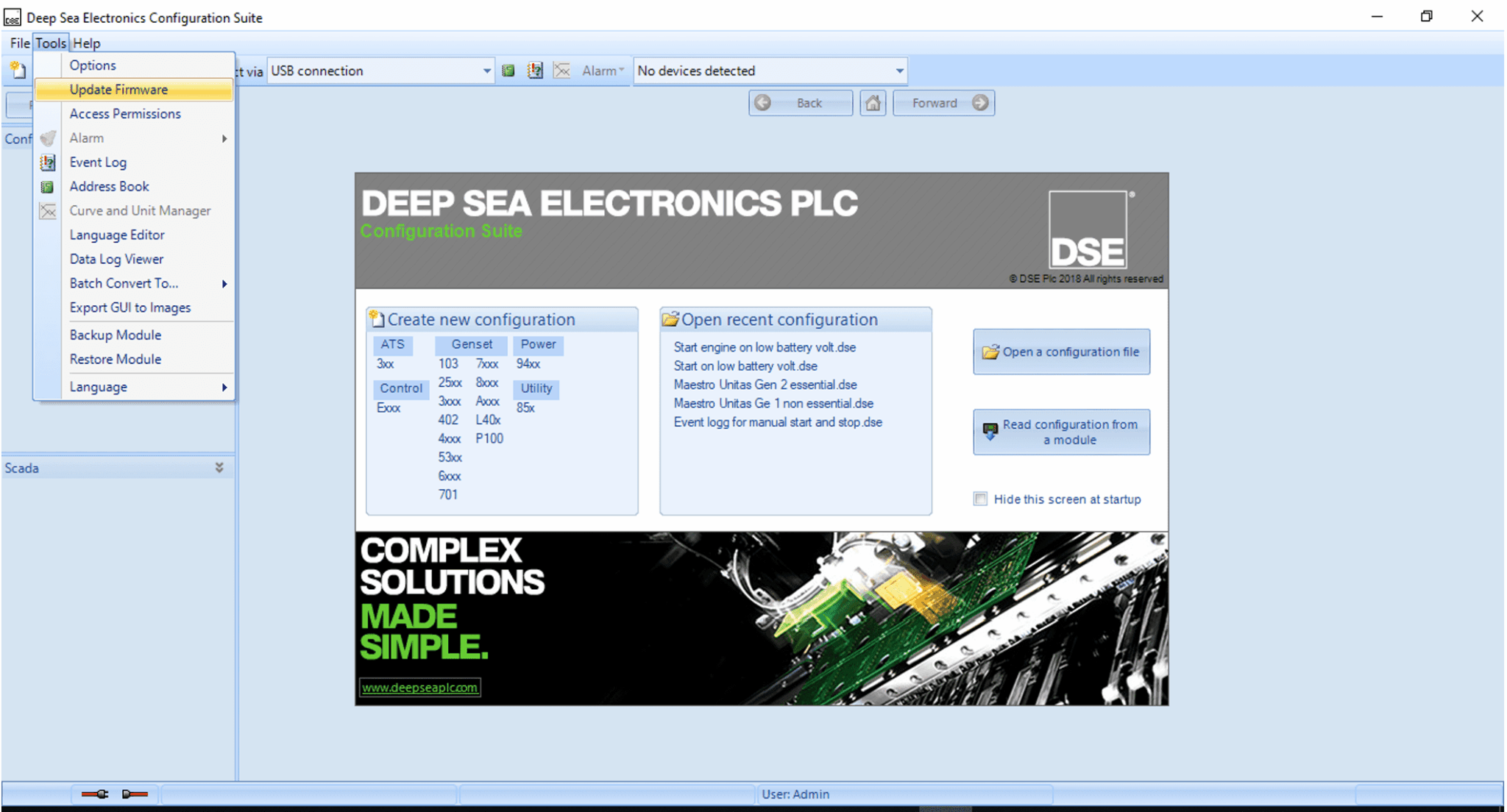Select Backup Module menu item

(134, 335)
